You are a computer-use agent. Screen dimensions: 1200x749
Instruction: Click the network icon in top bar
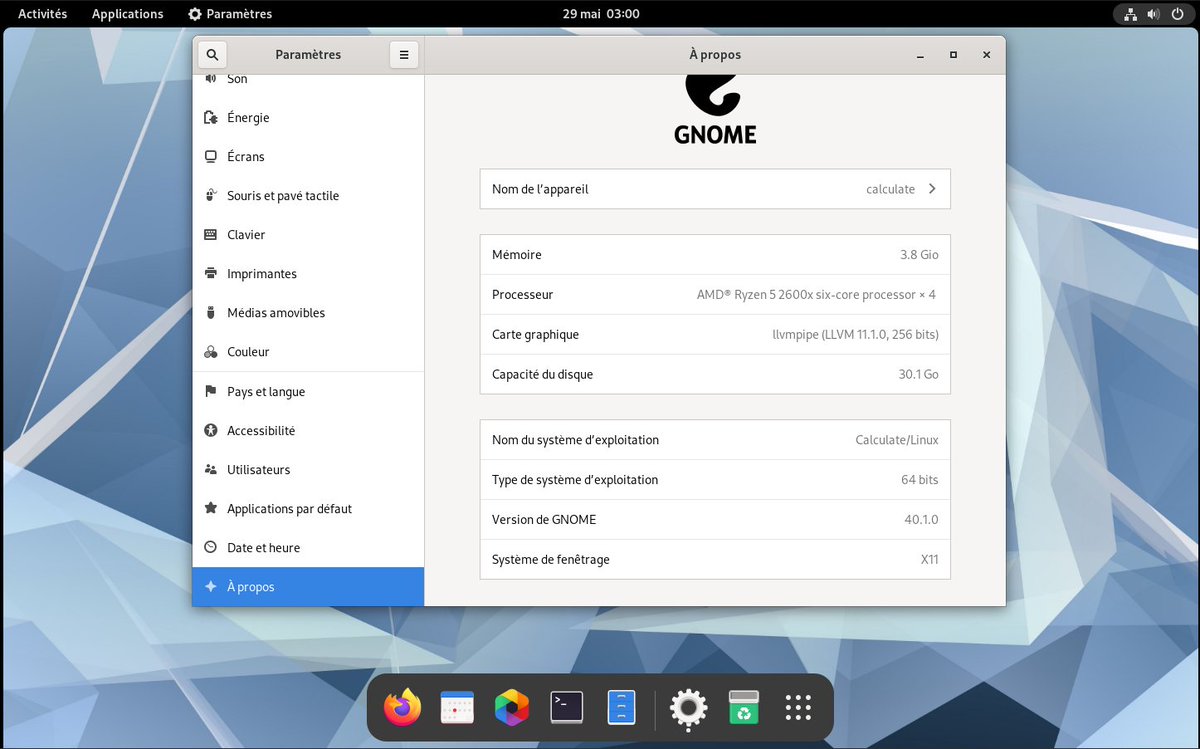point(1130,14)
